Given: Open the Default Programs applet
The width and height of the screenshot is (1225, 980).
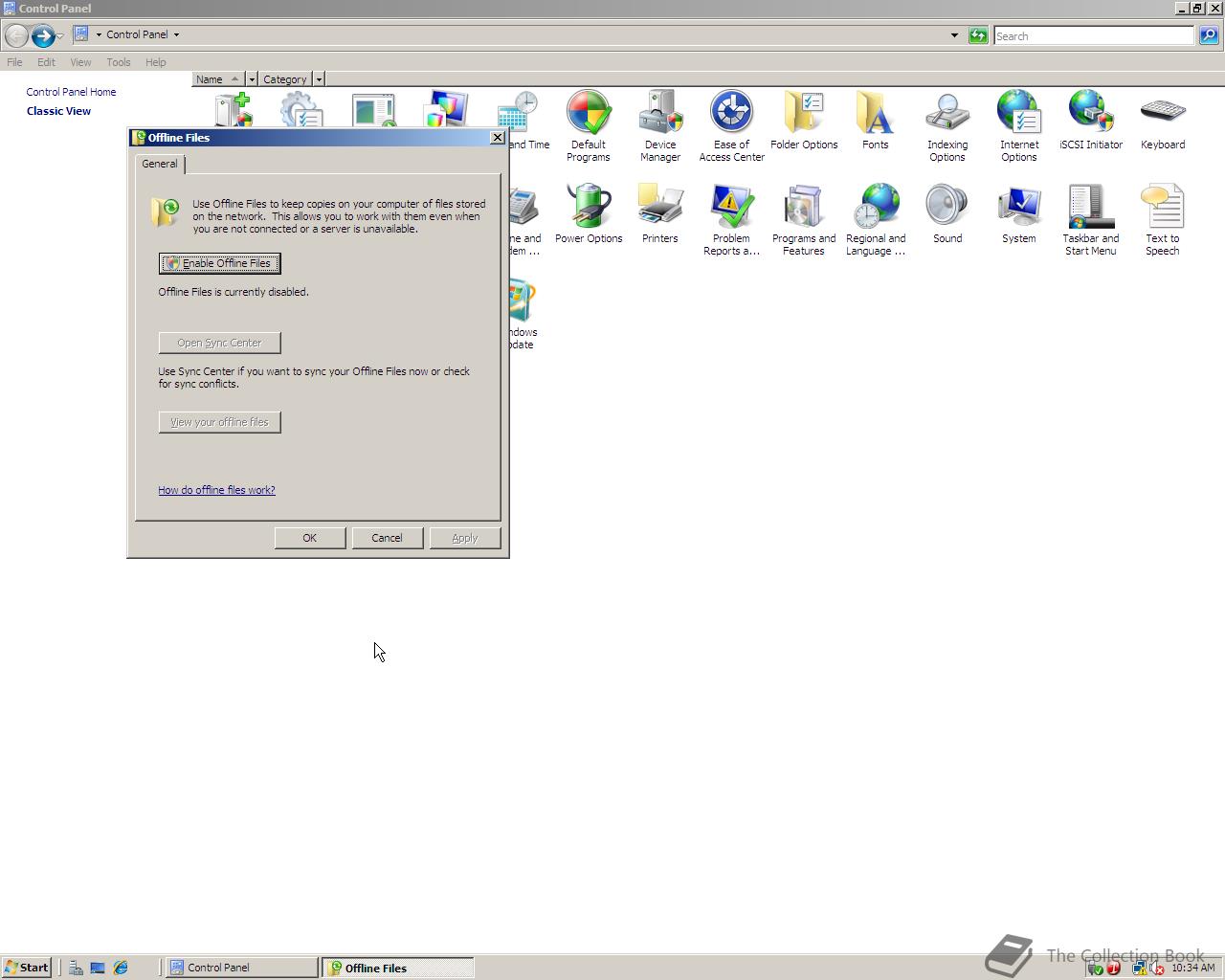Looking at the screenshot, I should point(588,125).
